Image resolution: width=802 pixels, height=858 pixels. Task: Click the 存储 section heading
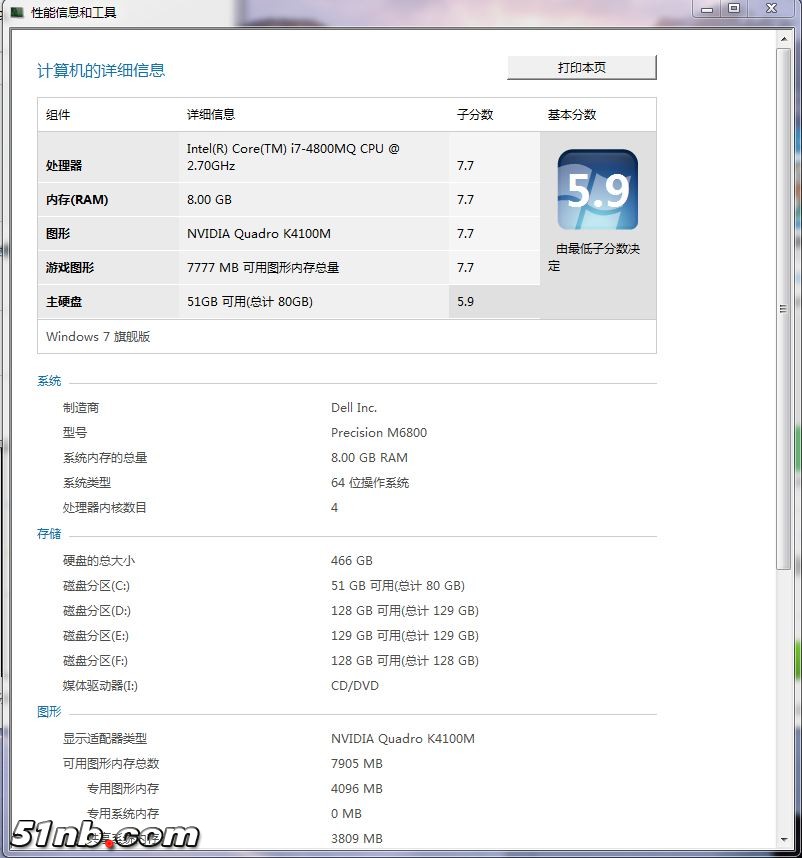[49, 534]
